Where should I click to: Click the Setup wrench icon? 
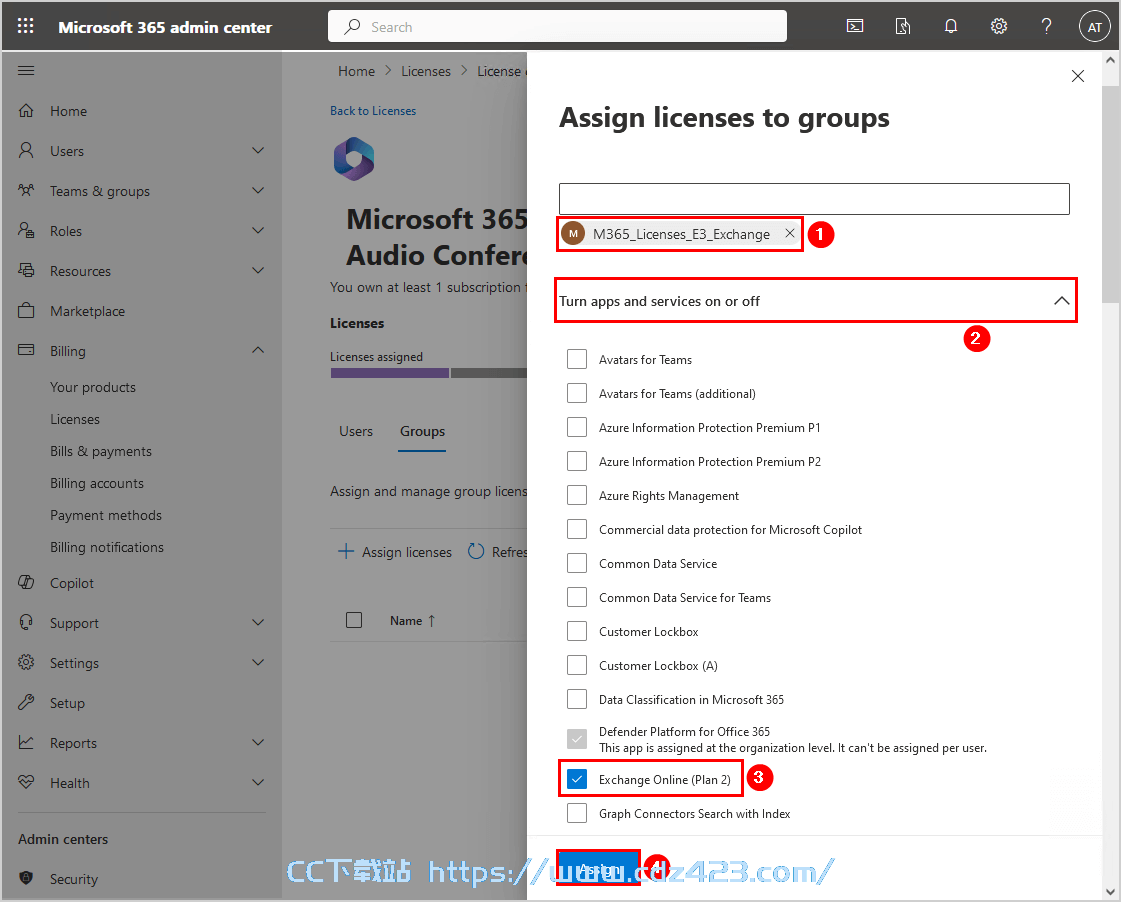pyautogui.click(x=26, y=703)
